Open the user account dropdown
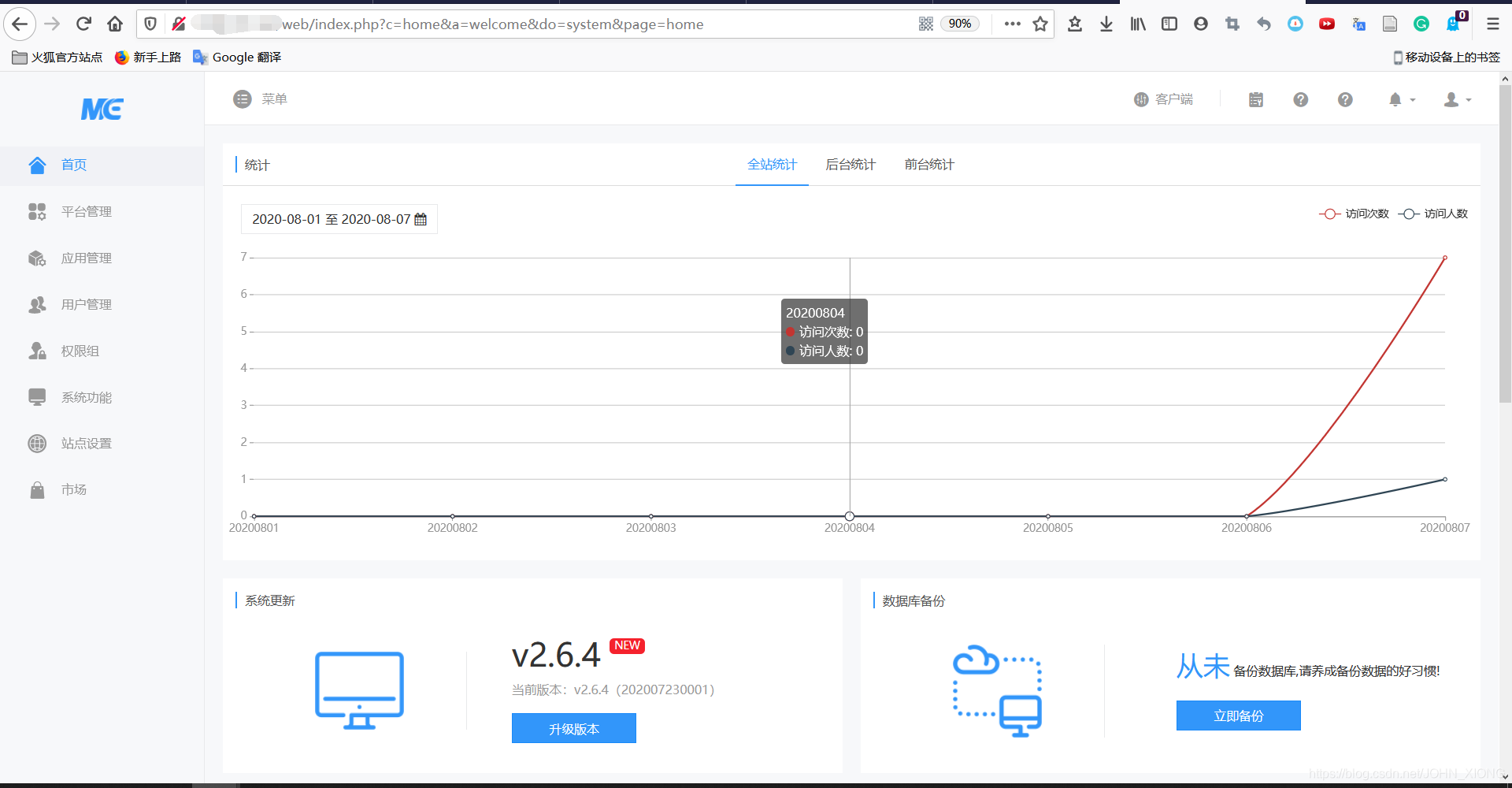The image size is (1512, 788). point(1458,99)
